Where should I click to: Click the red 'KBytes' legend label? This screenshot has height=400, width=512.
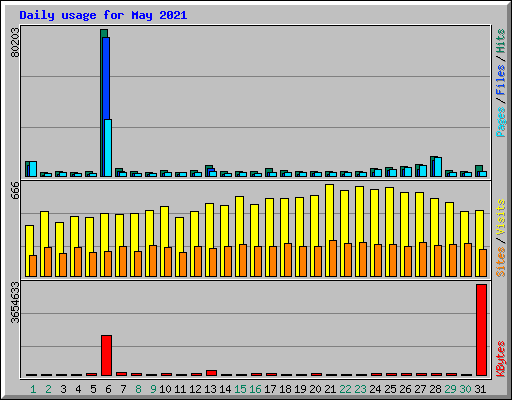click(501, 359)
